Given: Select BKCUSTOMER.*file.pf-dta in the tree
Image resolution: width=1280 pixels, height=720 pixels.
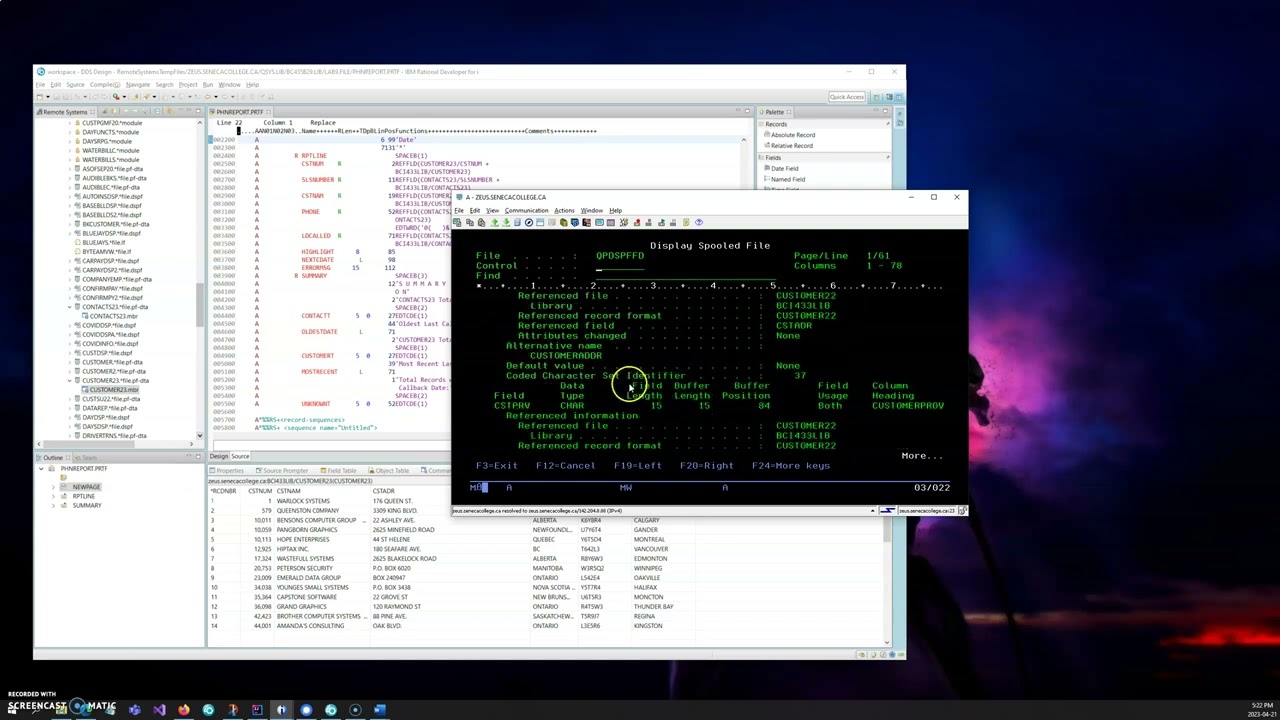Looking at the screenshot, I should [x=116, y=224].
